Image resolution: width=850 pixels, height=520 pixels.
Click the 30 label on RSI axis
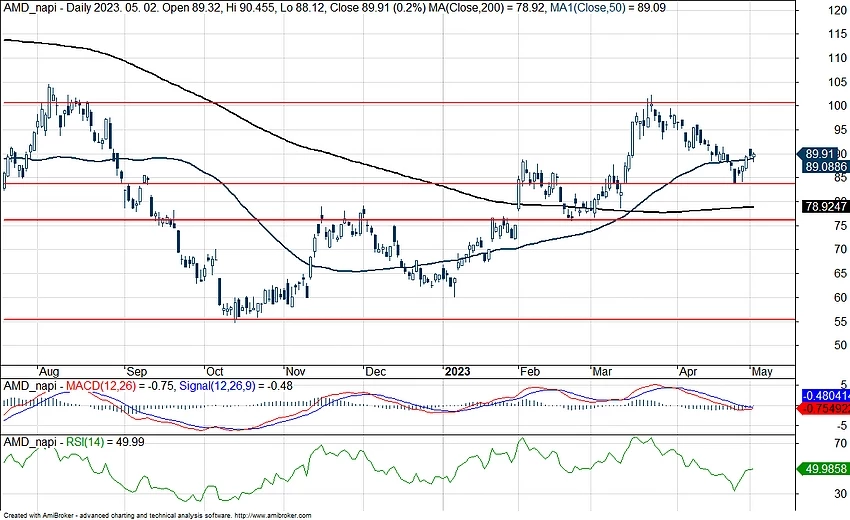pos(841,493)
